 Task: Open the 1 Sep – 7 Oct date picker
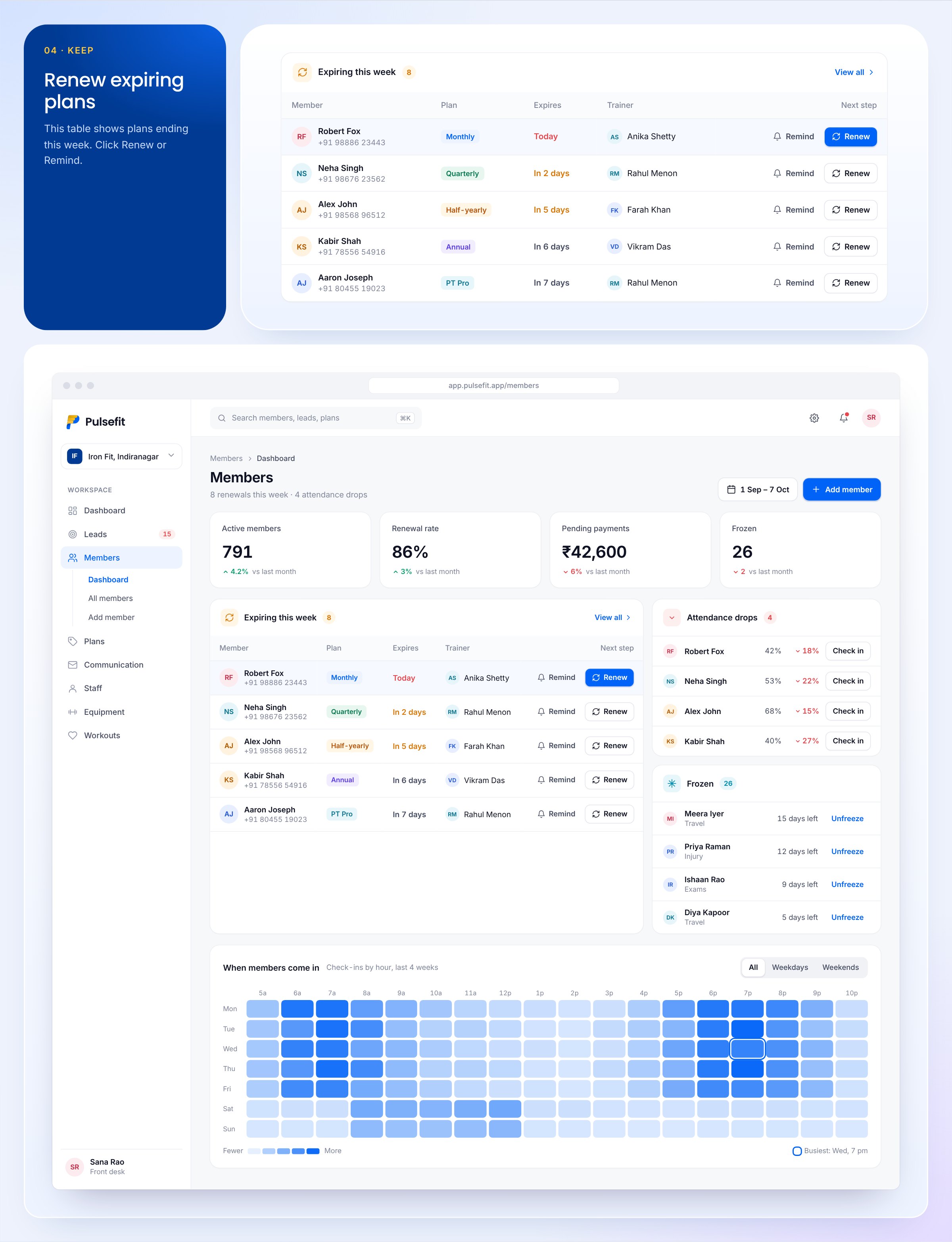[x=758, y=490]
